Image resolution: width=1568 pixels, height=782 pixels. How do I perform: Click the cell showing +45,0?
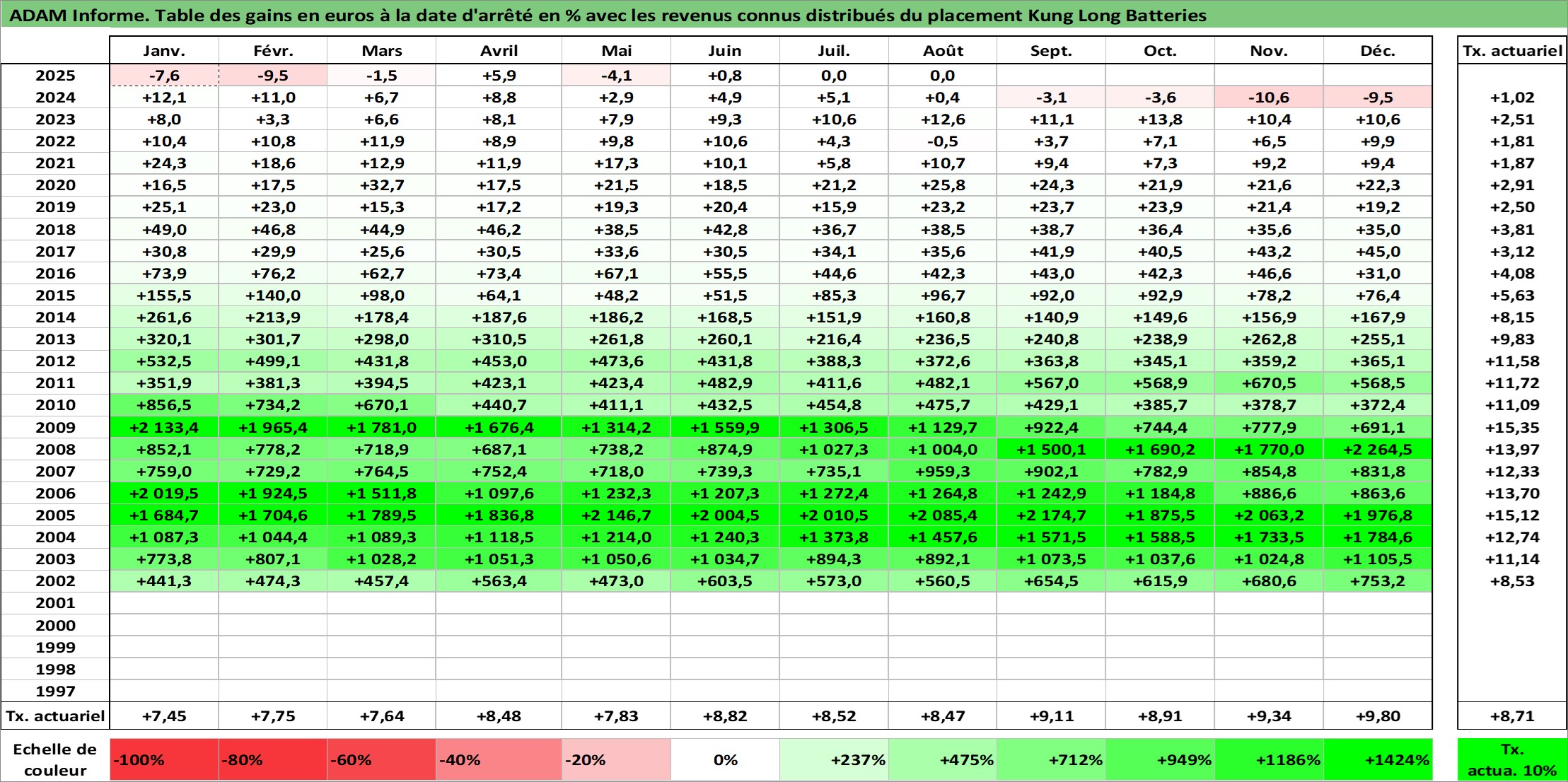[x=1378, y=251]
